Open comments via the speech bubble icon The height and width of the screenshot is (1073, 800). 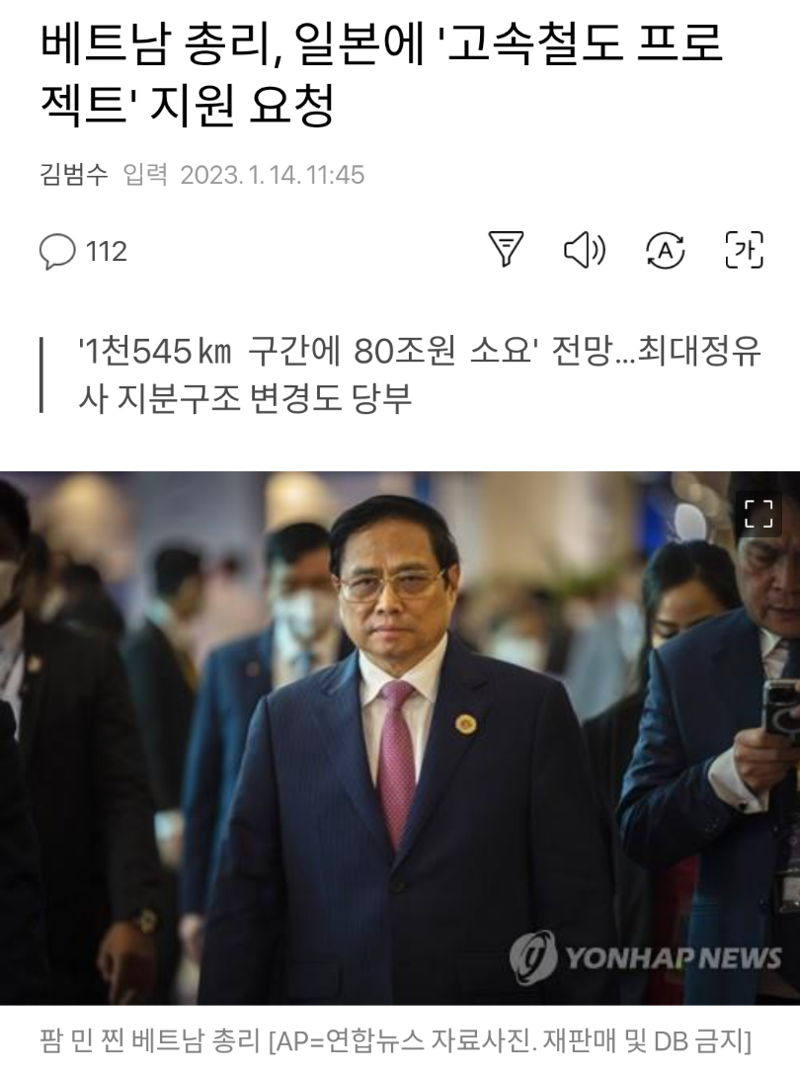tap(57, 251)
